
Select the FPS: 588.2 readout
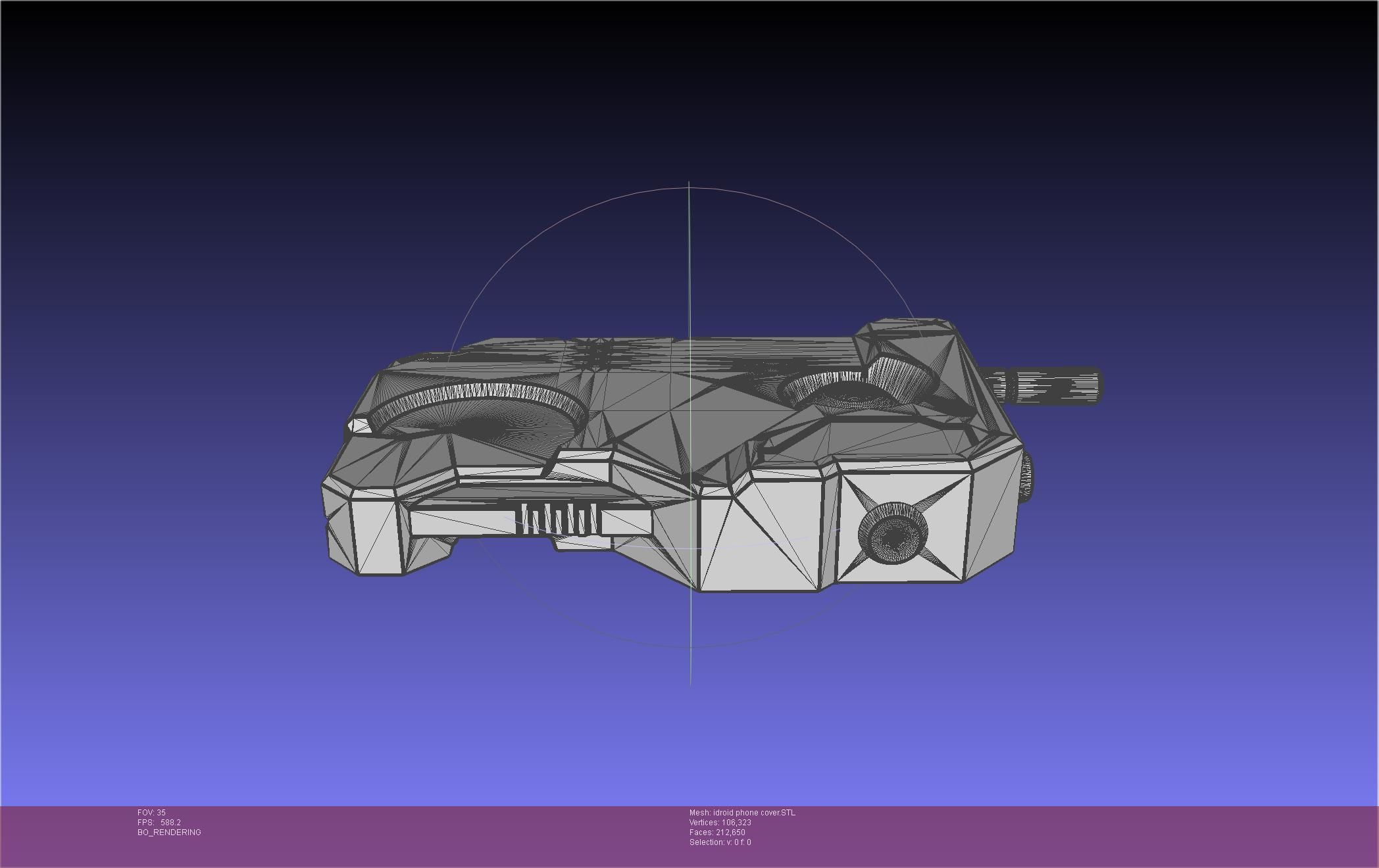pos(159,823)
